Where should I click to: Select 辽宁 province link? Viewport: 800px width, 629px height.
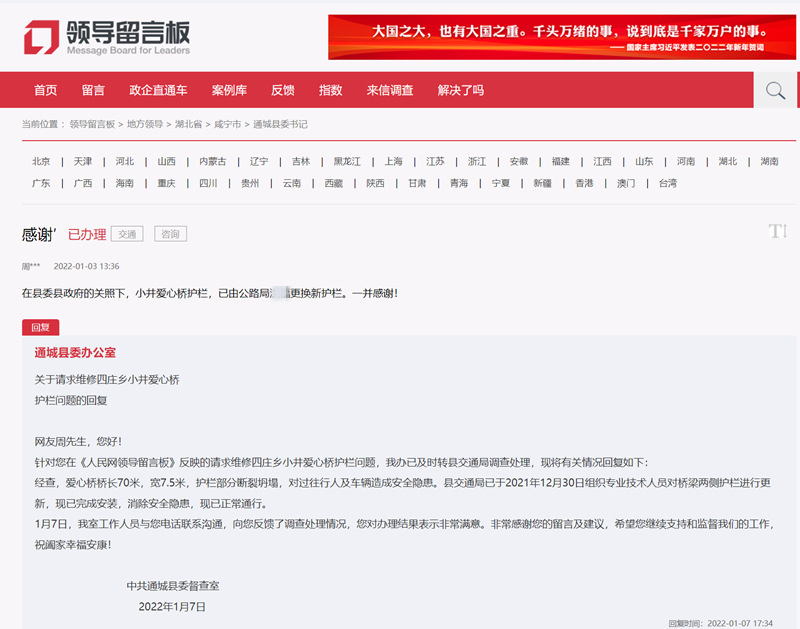(259, 161)
